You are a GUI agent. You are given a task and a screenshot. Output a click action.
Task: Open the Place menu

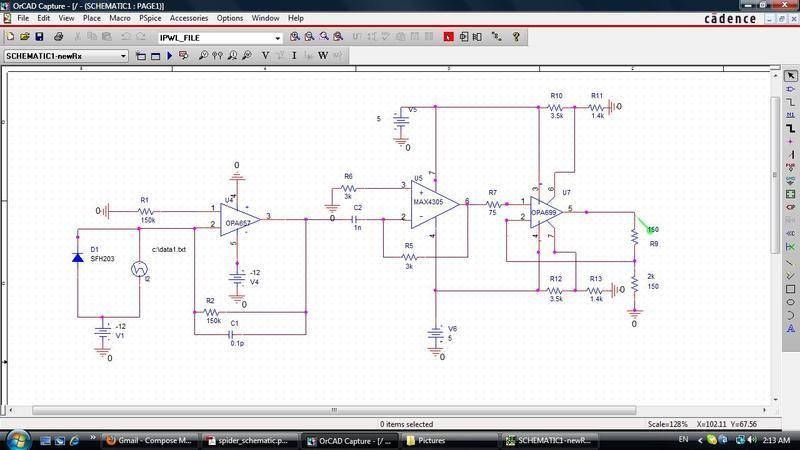pyautogui.click(x=91, y=18)
